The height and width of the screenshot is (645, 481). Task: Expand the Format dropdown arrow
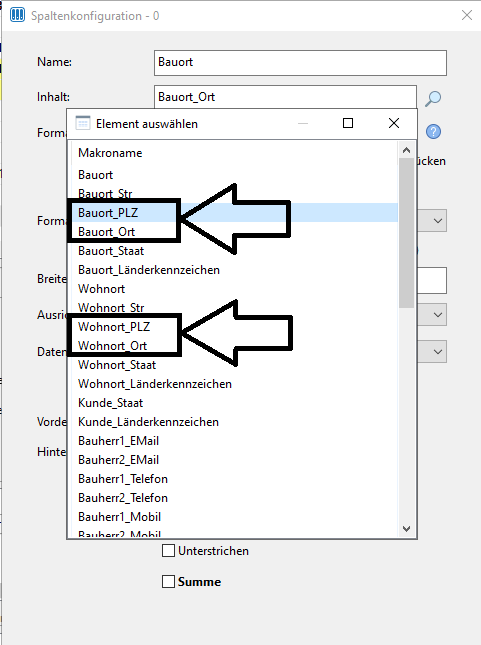(437, 221)
